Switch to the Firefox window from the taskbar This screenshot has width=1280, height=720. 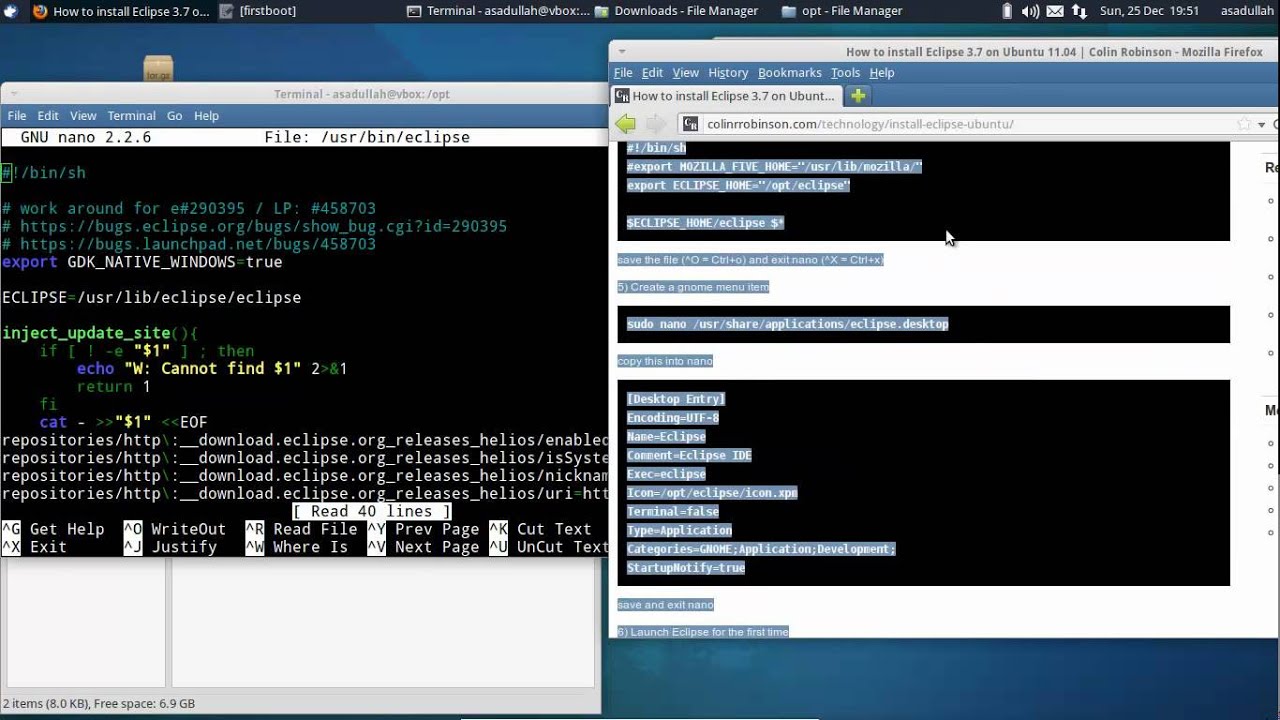pos(121,11)
